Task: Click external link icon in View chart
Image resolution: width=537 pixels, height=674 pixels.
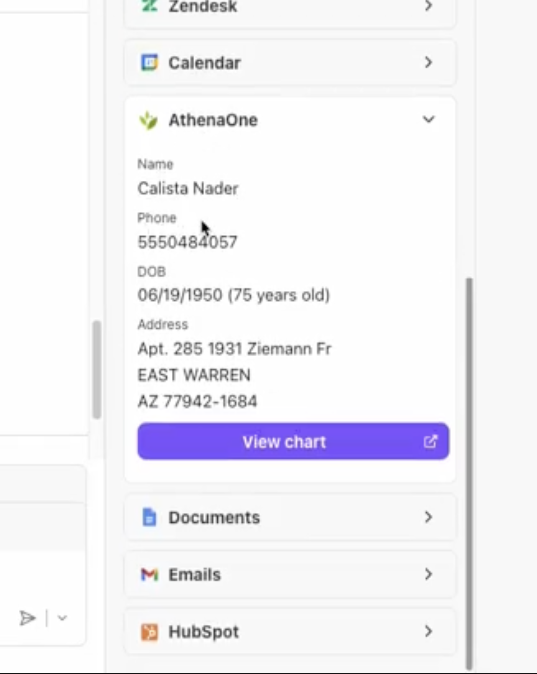Action: [x=430, y=441]
